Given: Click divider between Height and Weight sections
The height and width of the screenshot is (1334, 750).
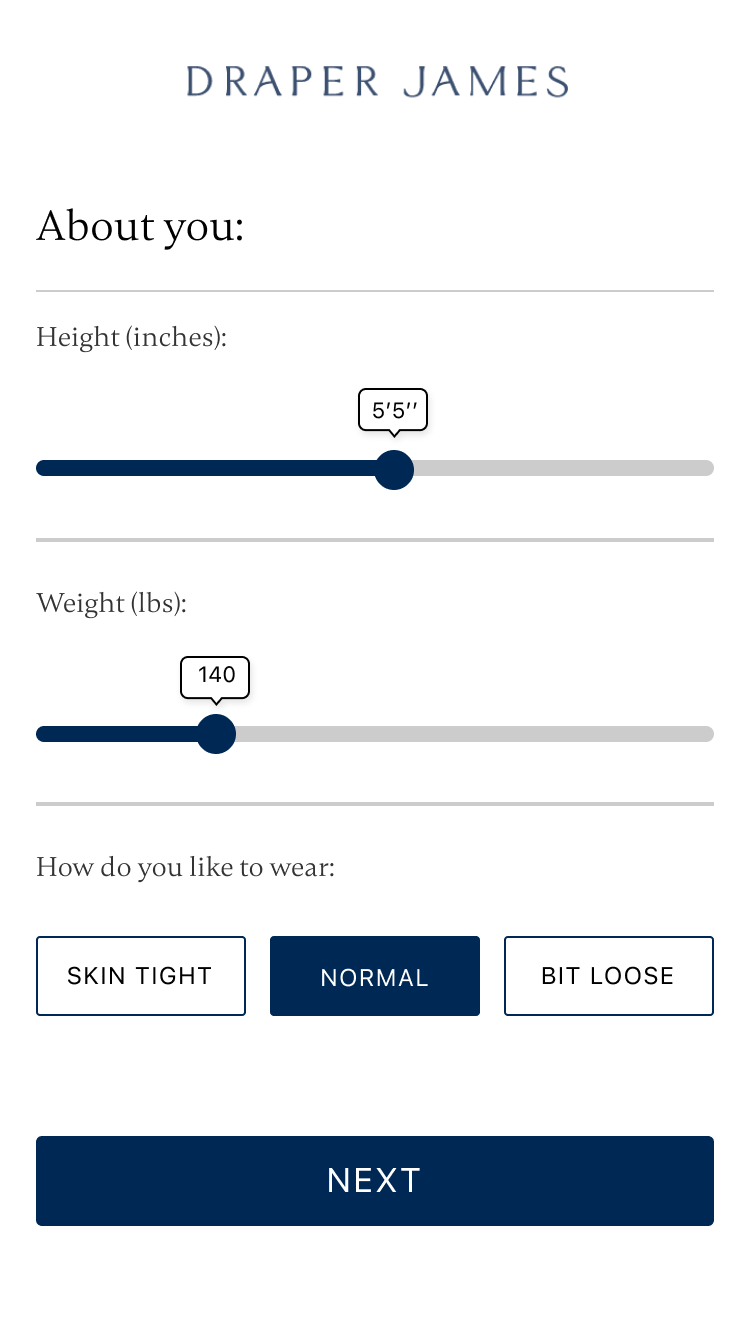Looking at the screenshot, I should [375, 540].
